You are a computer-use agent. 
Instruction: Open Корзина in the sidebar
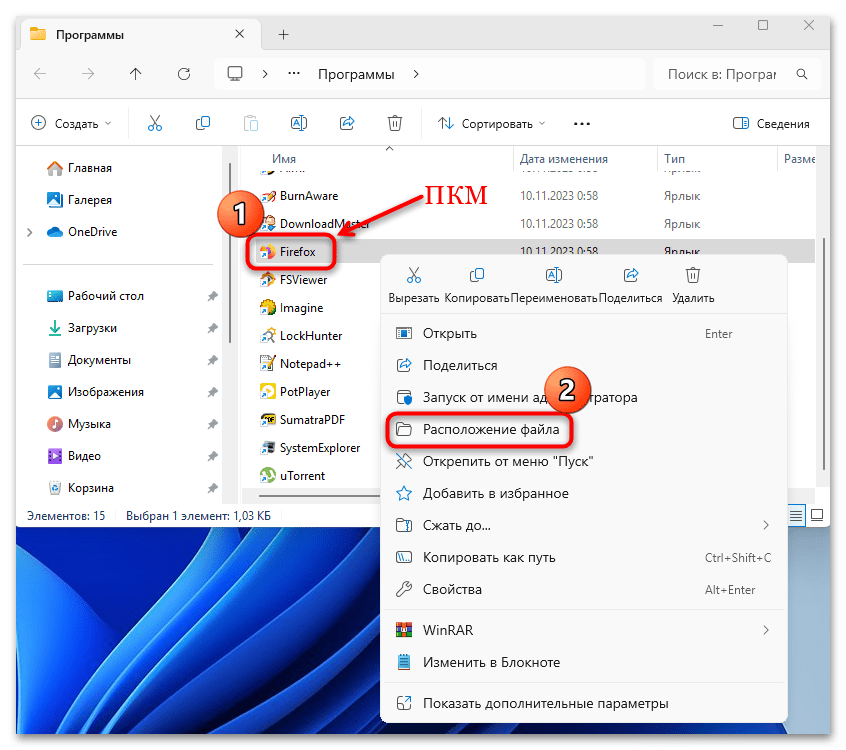[80, 488]
